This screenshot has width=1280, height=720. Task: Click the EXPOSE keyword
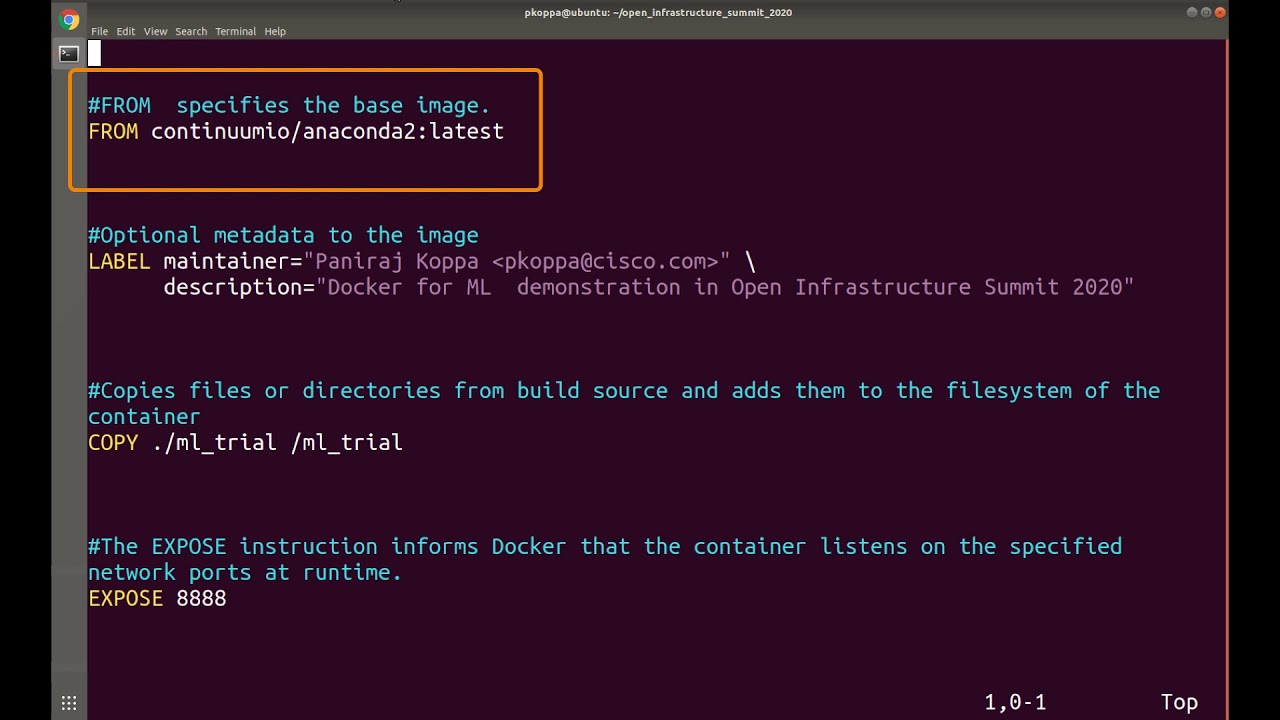click(x=125, y=598)
